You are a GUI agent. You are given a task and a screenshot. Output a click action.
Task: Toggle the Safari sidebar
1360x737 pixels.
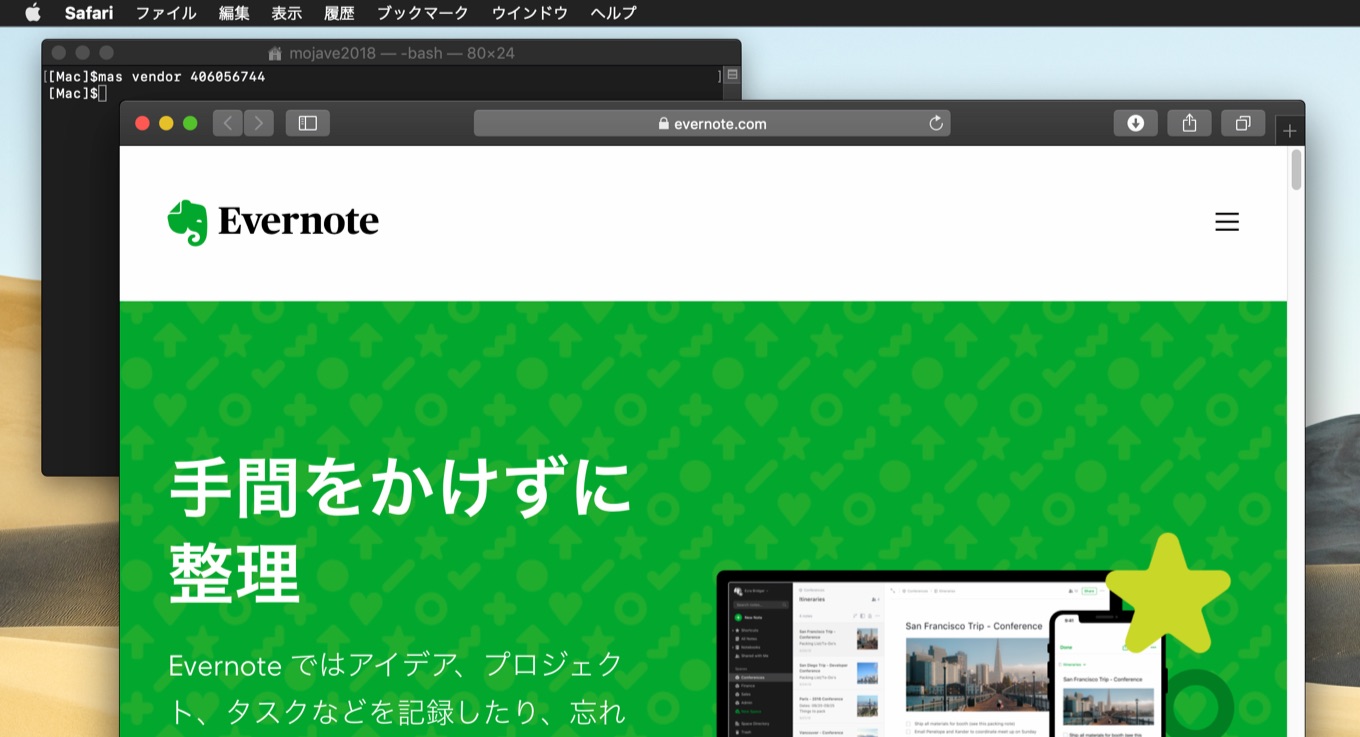(x=308, y=123)
